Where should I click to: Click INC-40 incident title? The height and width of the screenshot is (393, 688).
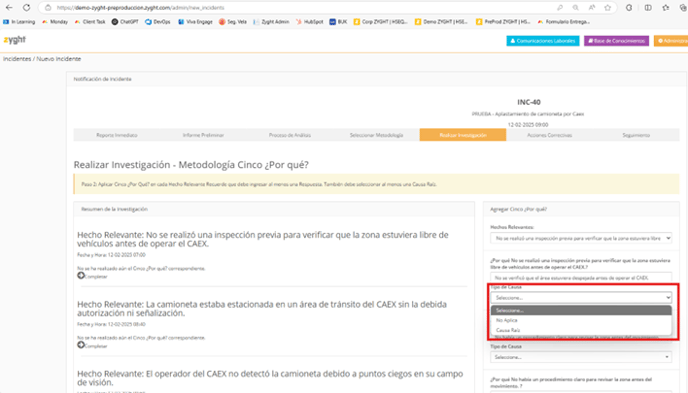pos(528,102)
